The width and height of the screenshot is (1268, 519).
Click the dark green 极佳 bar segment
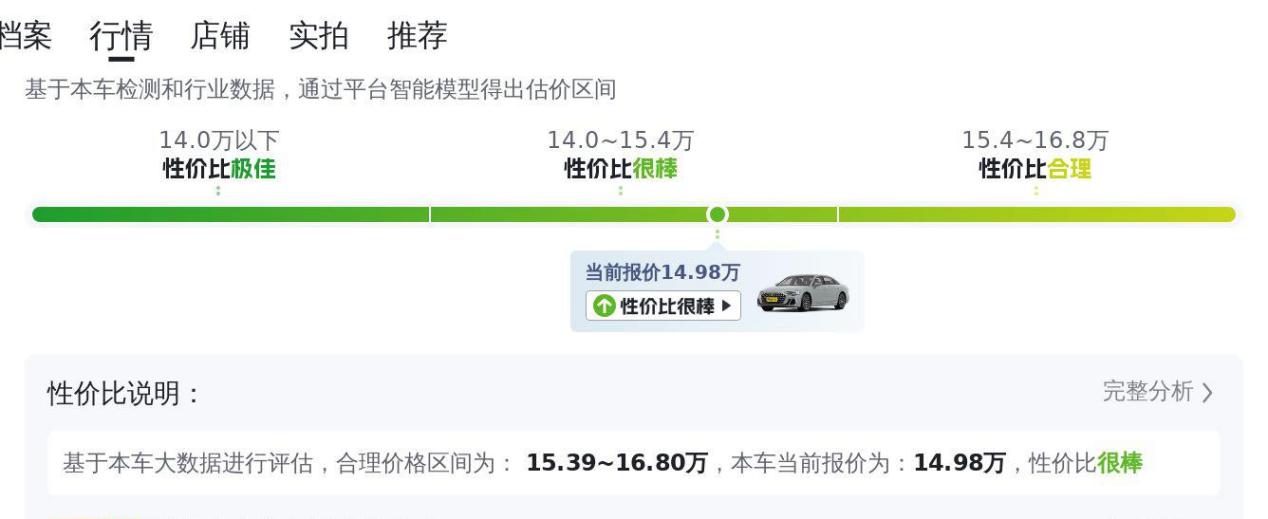pos(231,214)
